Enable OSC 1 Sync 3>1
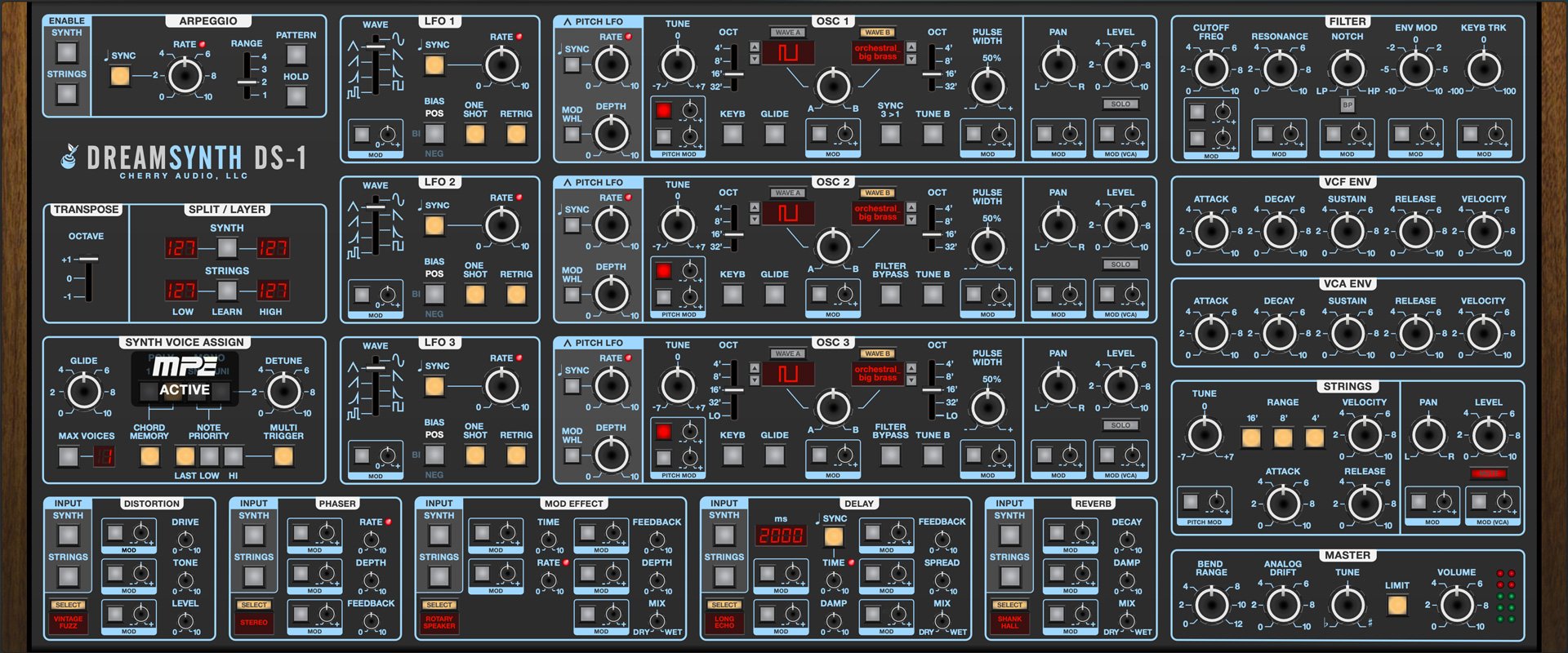Image resolution: width=1568 pixels, height=653 pixels. coord(890,134)
